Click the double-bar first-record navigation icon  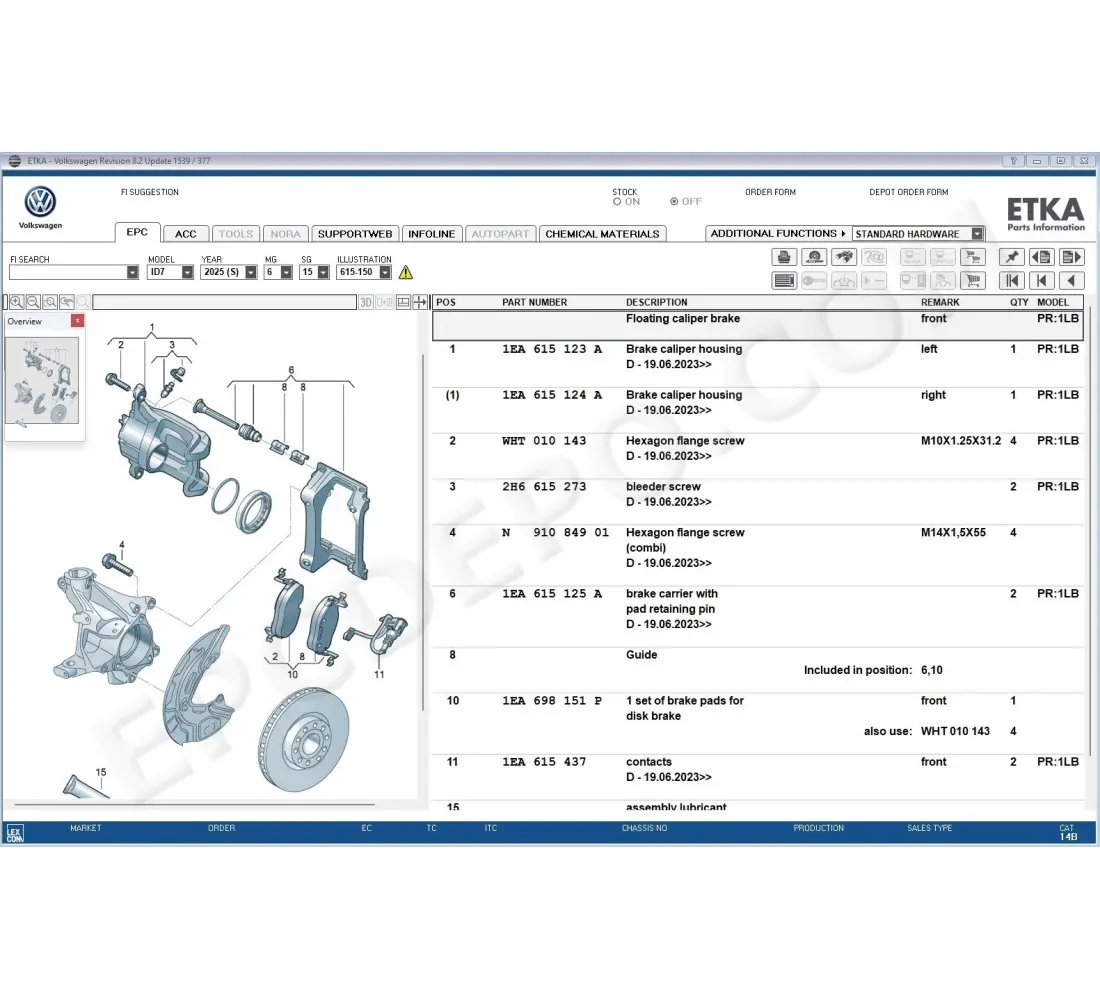[1011, 281]
